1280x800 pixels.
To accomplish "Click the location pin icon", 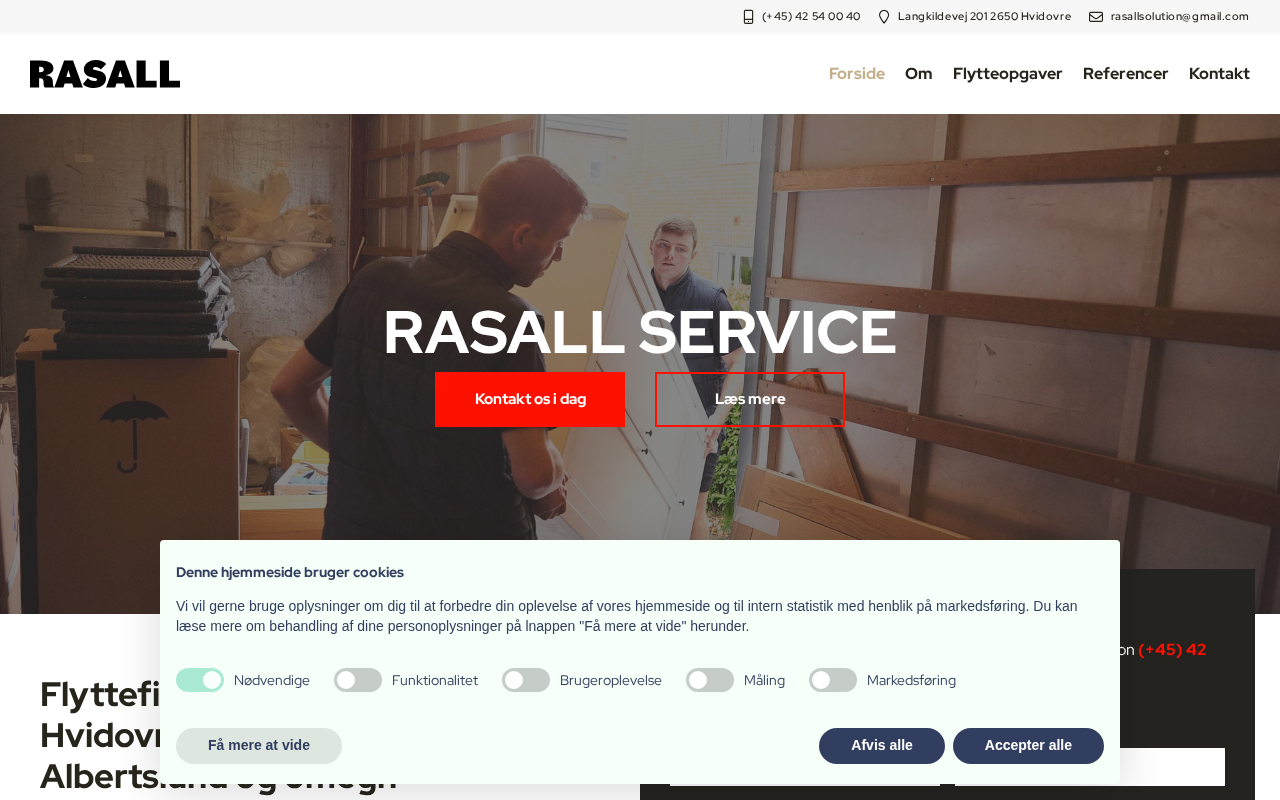I will [x=884, y=17].
